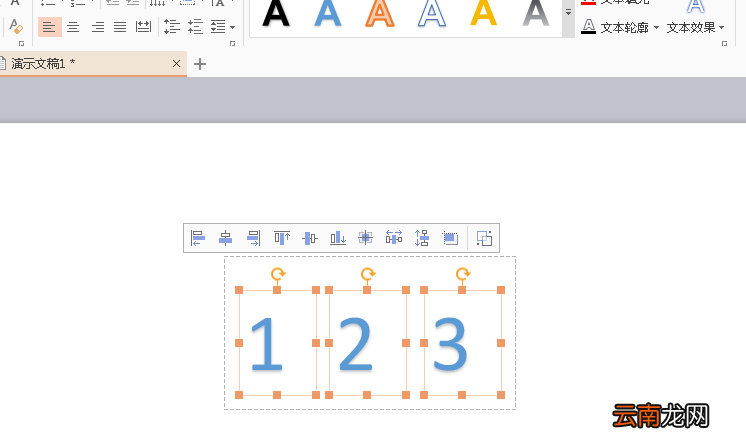Align selected objects to the left
746x444 pixels.
197,238
